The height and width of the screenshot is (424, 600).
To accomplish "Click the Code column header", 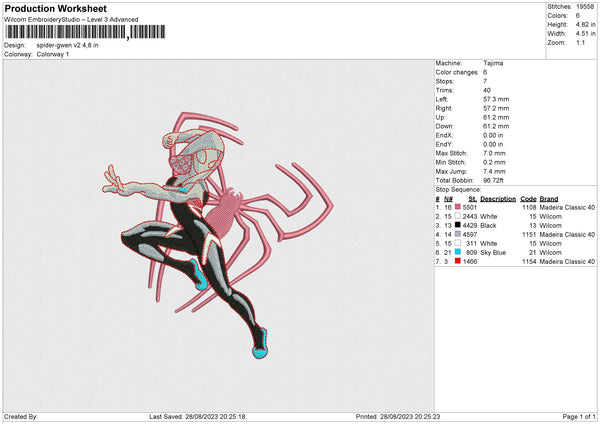I will click(x=528, y=199).
